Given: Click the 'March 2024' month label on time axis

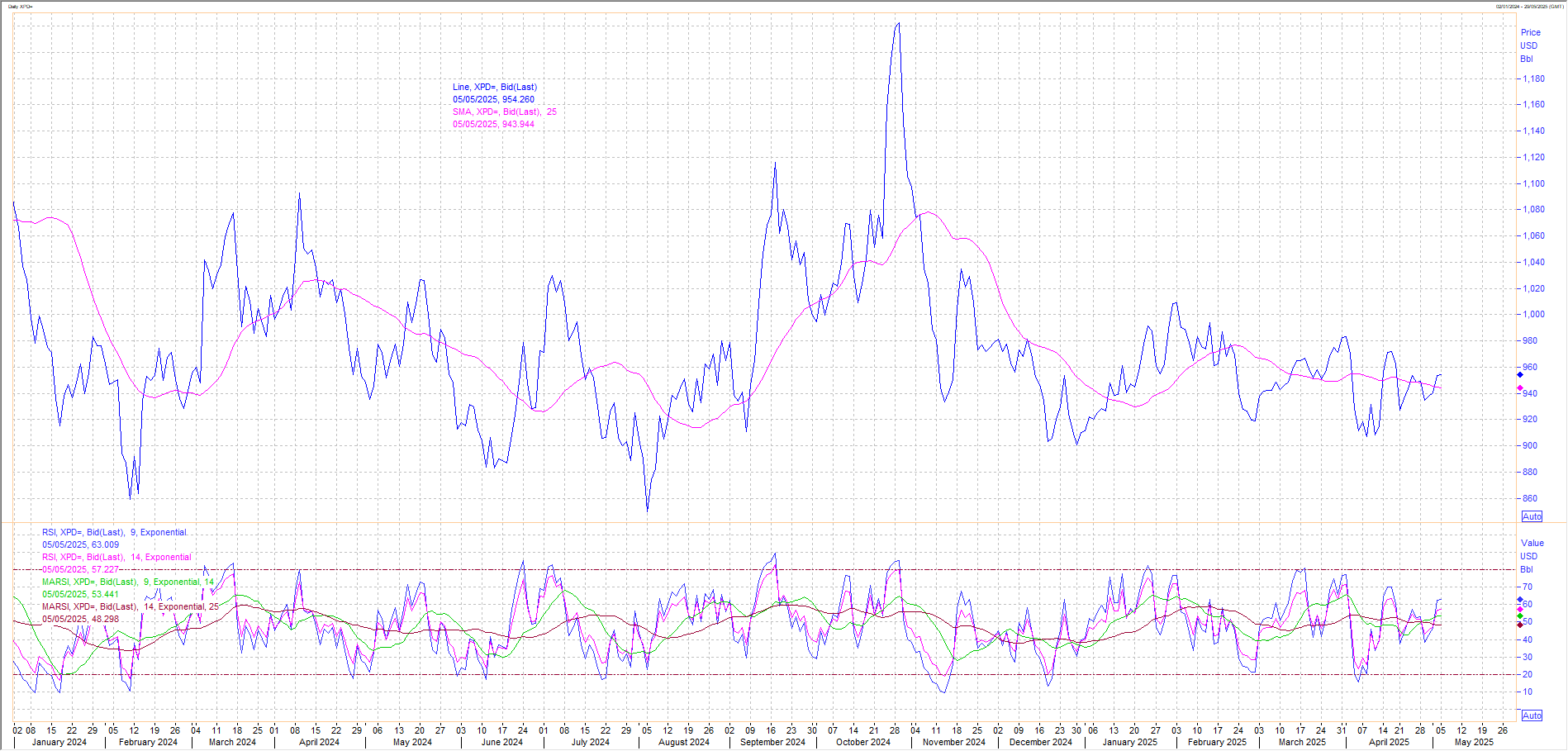Looking at the screenshot, I should [232, 742].
